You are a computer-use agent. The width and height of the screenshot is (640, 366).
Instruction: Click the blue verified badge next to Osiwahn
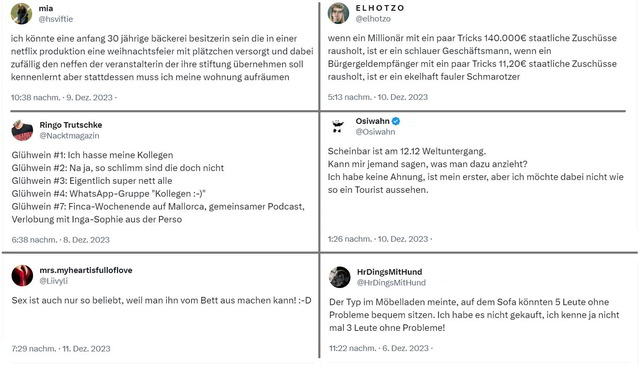(396, 121)
